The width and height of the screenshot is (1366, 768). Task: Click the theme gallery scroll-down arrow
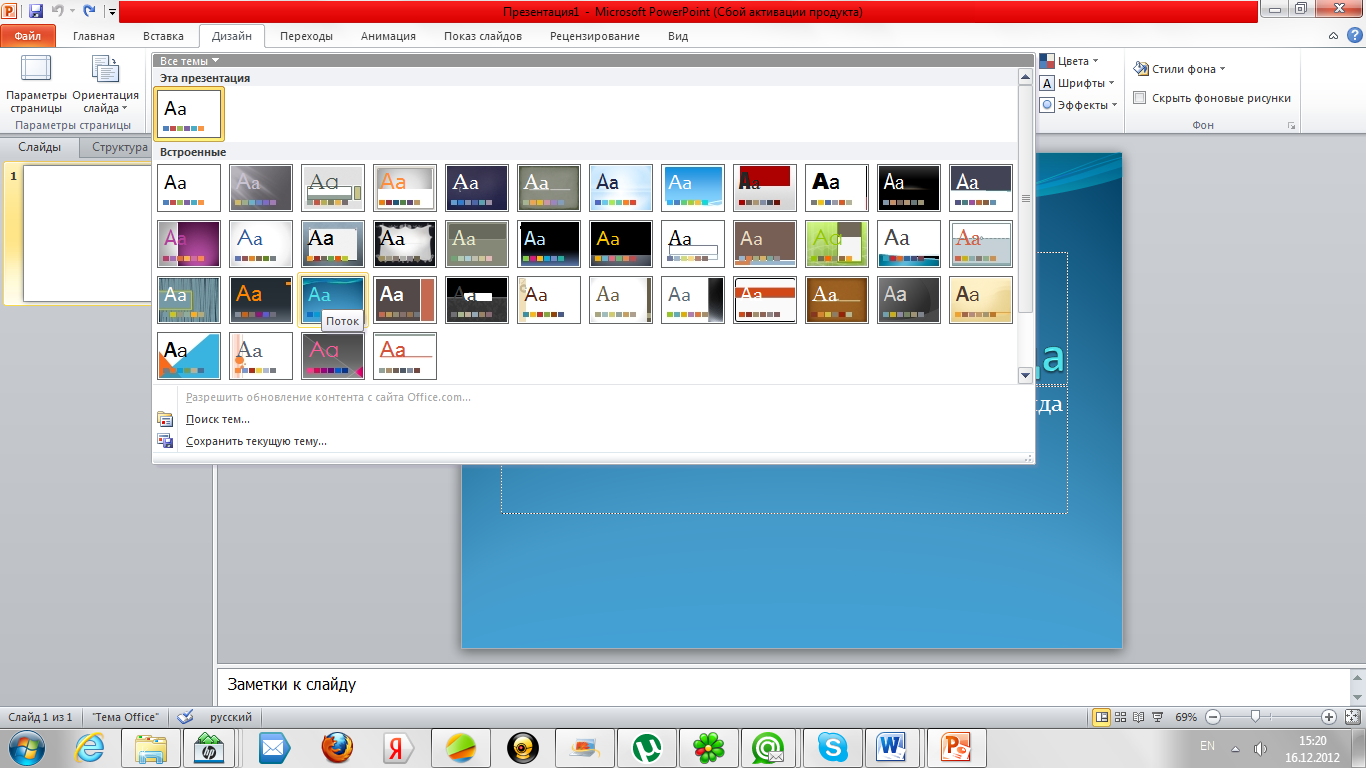click(1025, 375)
